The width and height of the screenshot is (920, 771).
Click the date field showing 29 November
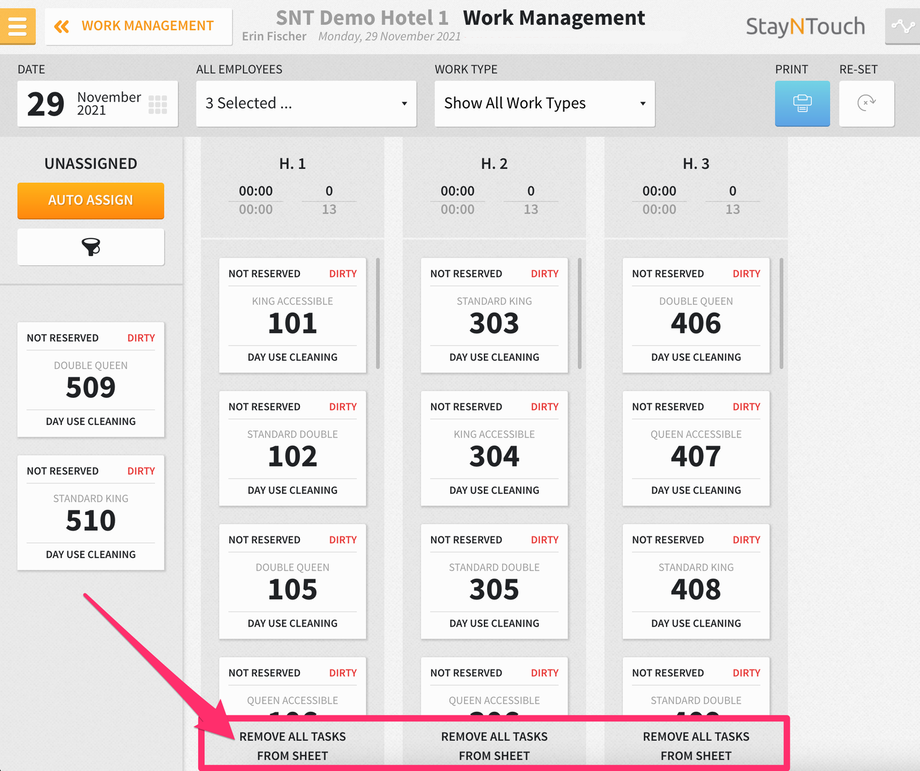[97, 104]
